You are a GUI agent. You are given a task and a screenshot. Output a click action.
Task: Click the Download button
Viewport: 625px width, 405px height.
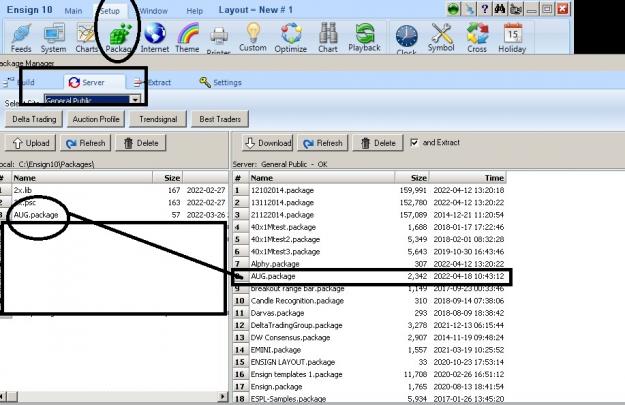point(267,143)
